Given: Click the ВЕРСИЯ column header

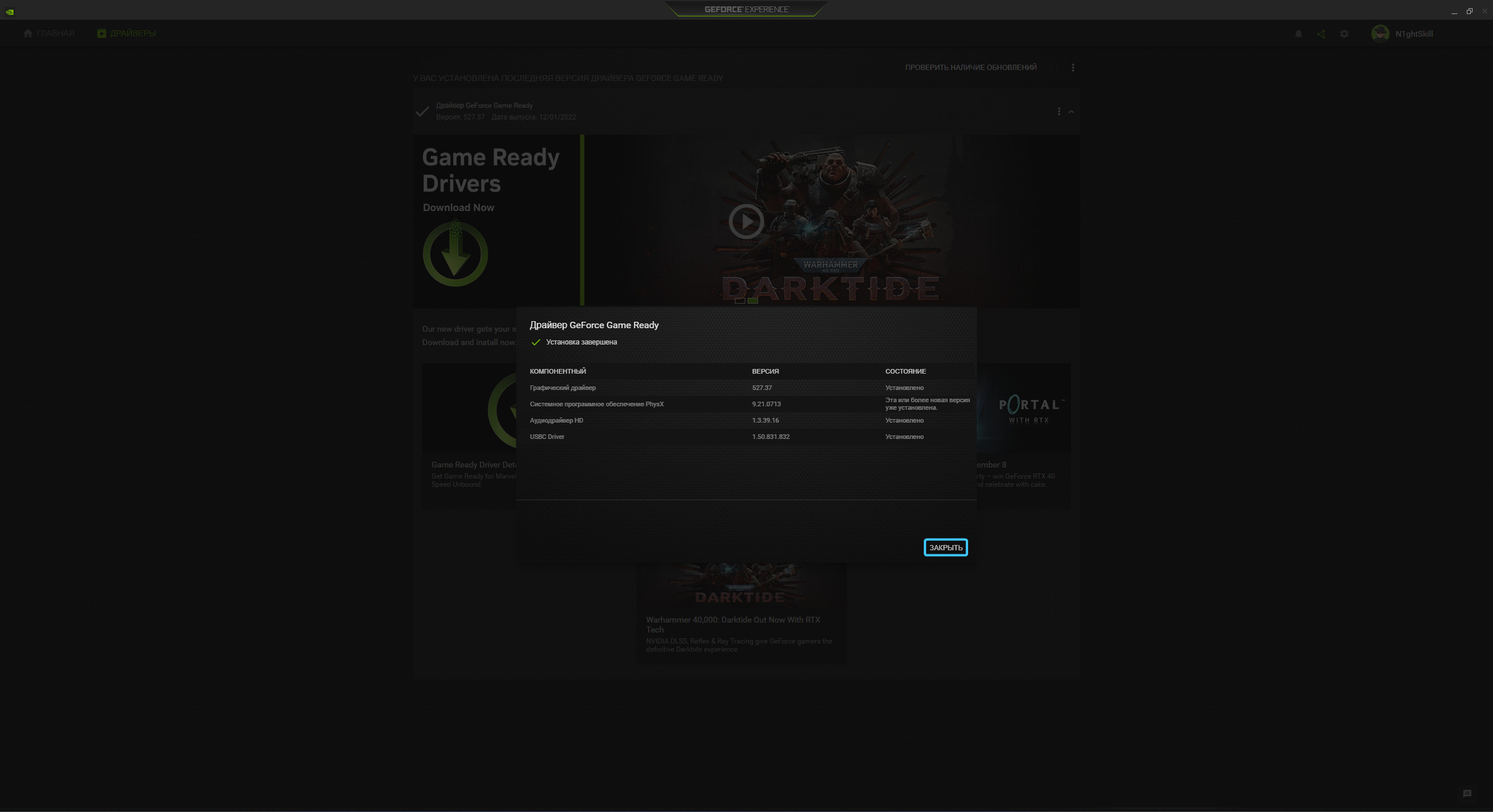Looking at the screenshot, I should click(765, 371).
